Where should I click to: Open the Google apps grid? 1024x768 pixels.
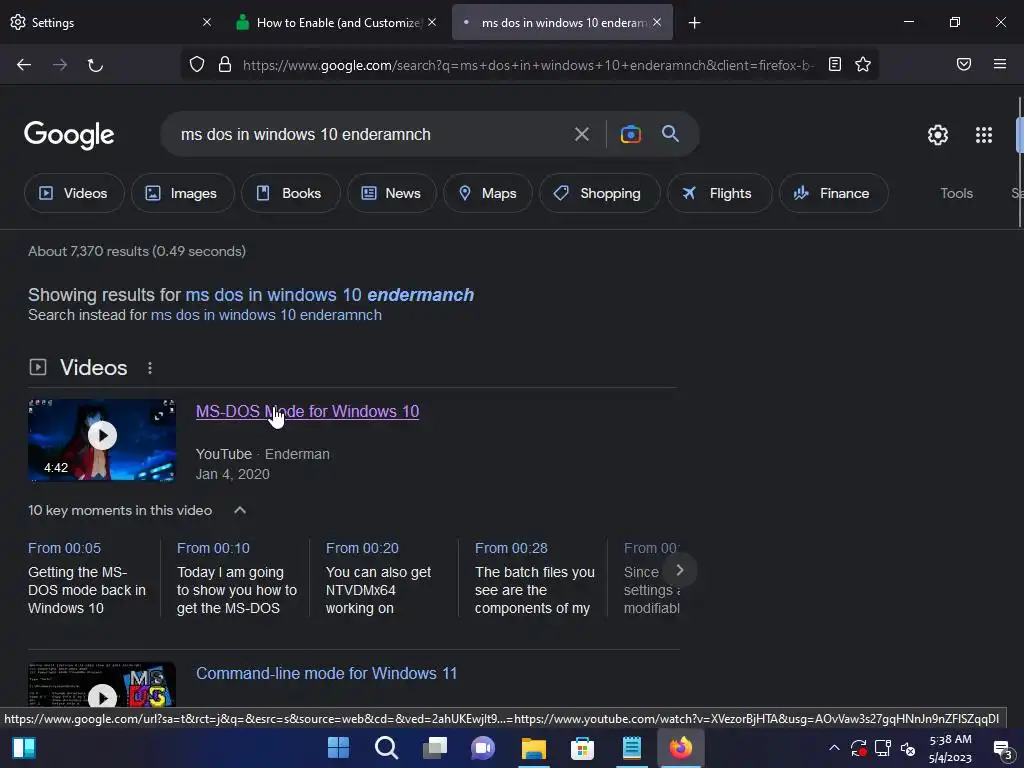click(x=984, y=135)
